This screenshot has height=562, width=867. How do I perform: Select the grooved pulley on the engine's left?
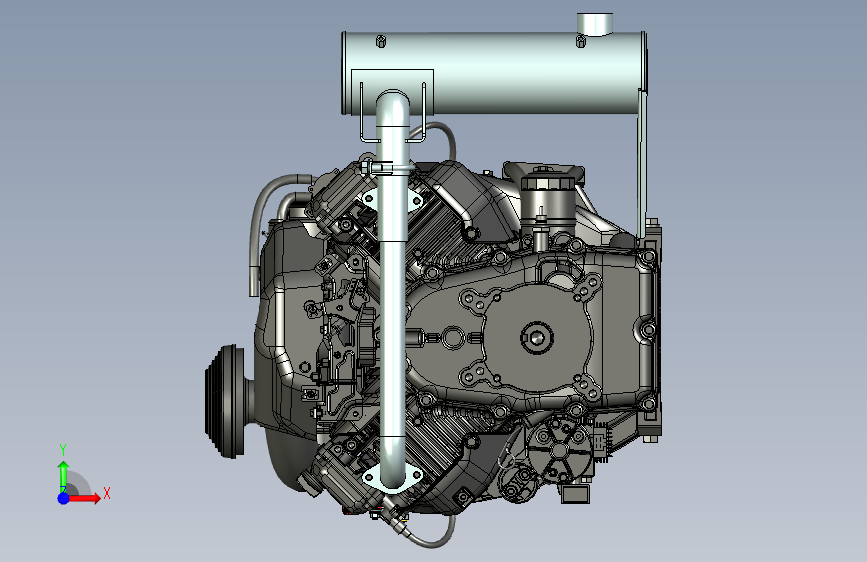(226, 401)
